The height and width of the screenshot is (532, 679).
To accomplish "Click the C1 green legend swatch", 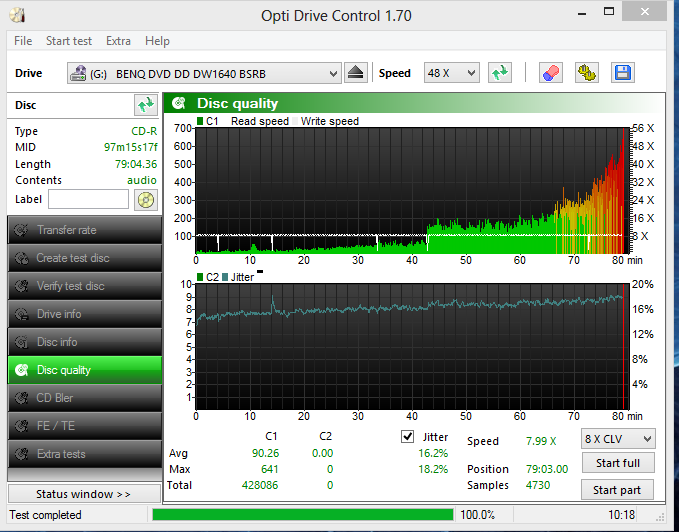I will pyautogui.click(x=200, y=121).
